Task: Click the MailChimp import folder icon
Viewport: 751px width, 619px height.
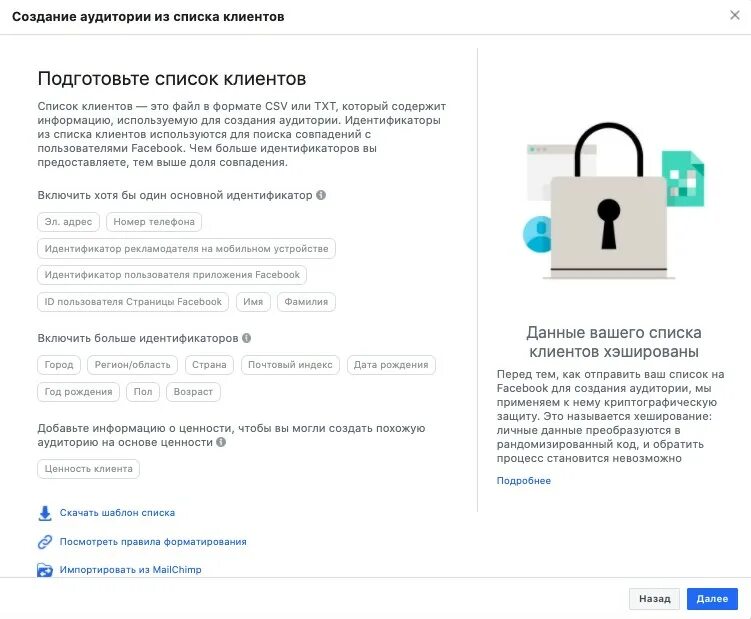Action: [x=45, y=570]
